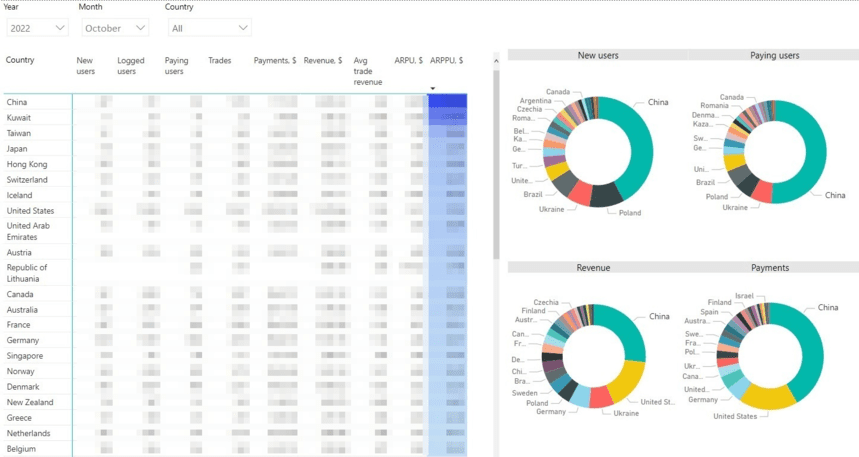Click the Payments chart title
The height and width of the screenshot is (457, 859).
pos(770,268)
